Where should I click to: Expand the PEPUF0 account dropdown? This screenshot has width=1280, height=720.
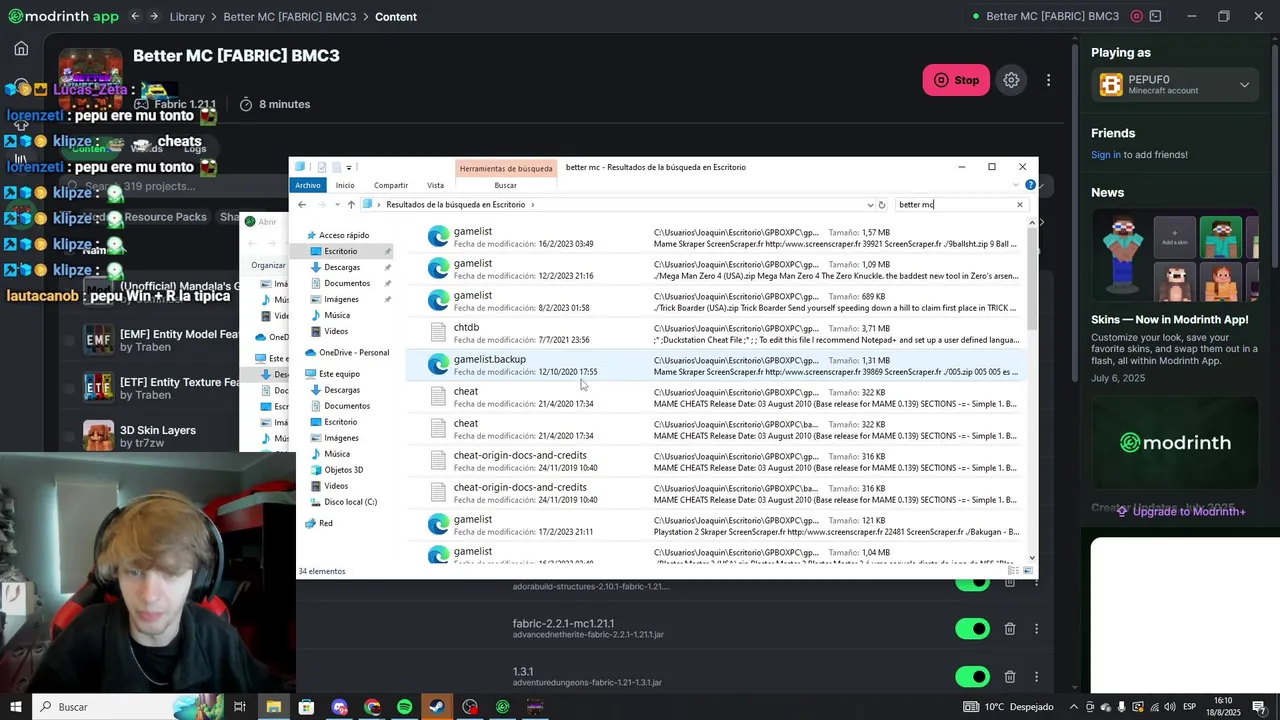(1244, 85)
